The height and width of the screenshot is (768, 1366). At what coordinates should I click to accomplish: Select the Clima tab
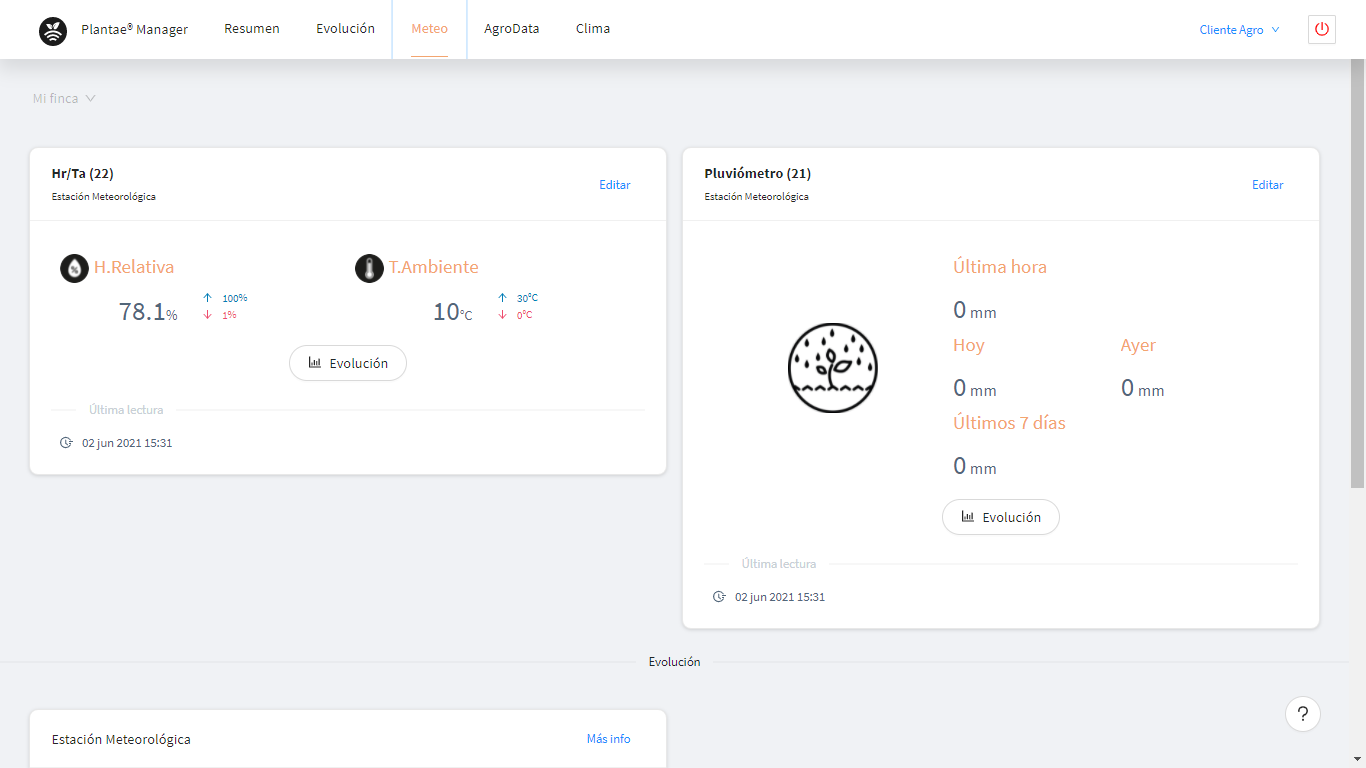pyautogui.click(x=593, y=29)
